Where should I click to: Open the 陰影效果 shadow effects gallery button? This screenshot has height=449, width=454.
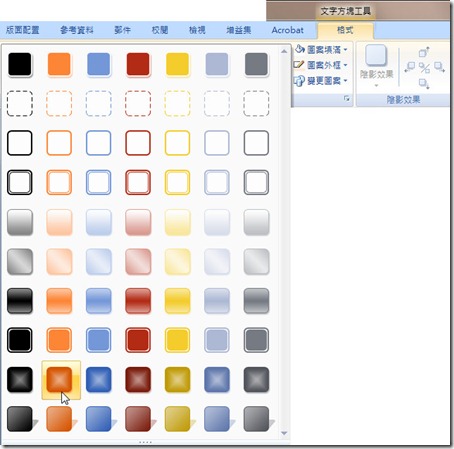[376, 67]
